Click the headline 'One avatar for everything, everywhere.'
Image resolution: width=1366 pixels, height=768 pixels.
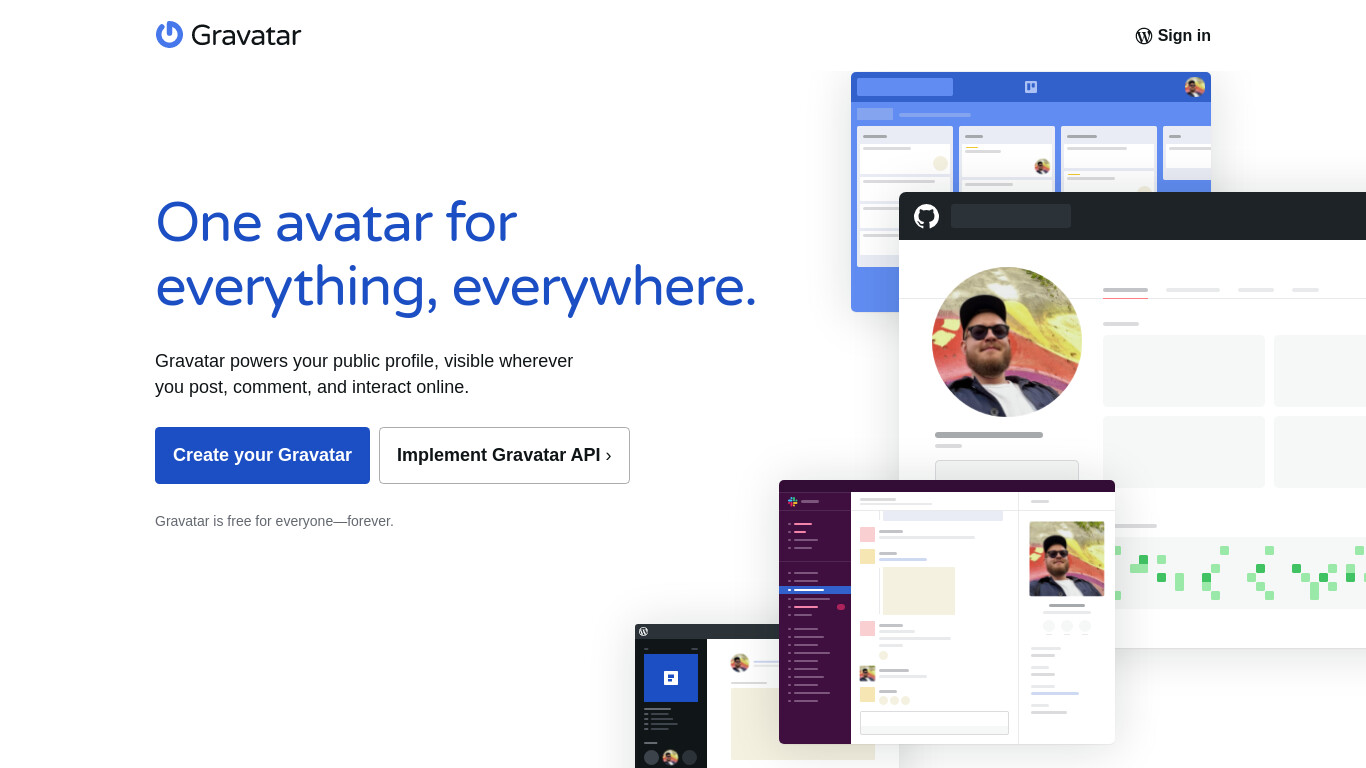456,255
